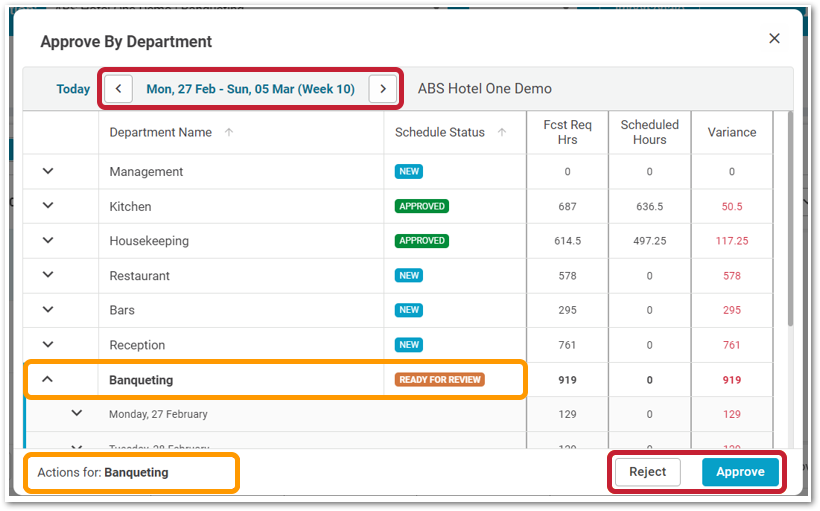This screenshot has height=511, width=820.
Task: Expand the Management department row
Action: (x=48, y=172)
